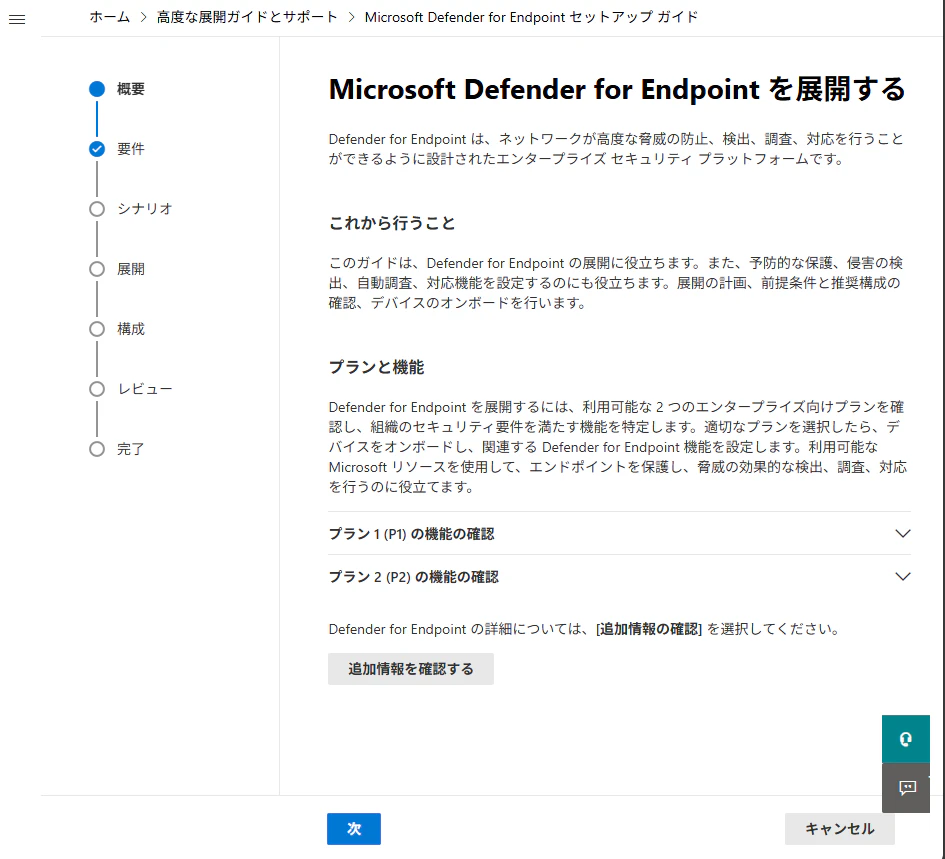Image resolution: width=945 pixels, height=859 pixels.
Task: Click the キャンセル button
Action: [x=840, y=829]
